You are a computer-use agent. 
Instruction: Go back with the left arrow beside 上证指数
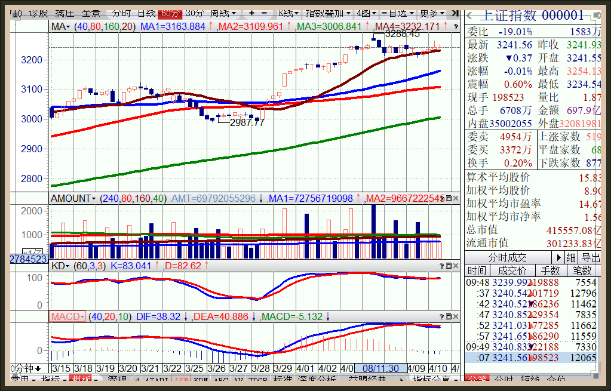coord(470,16)
